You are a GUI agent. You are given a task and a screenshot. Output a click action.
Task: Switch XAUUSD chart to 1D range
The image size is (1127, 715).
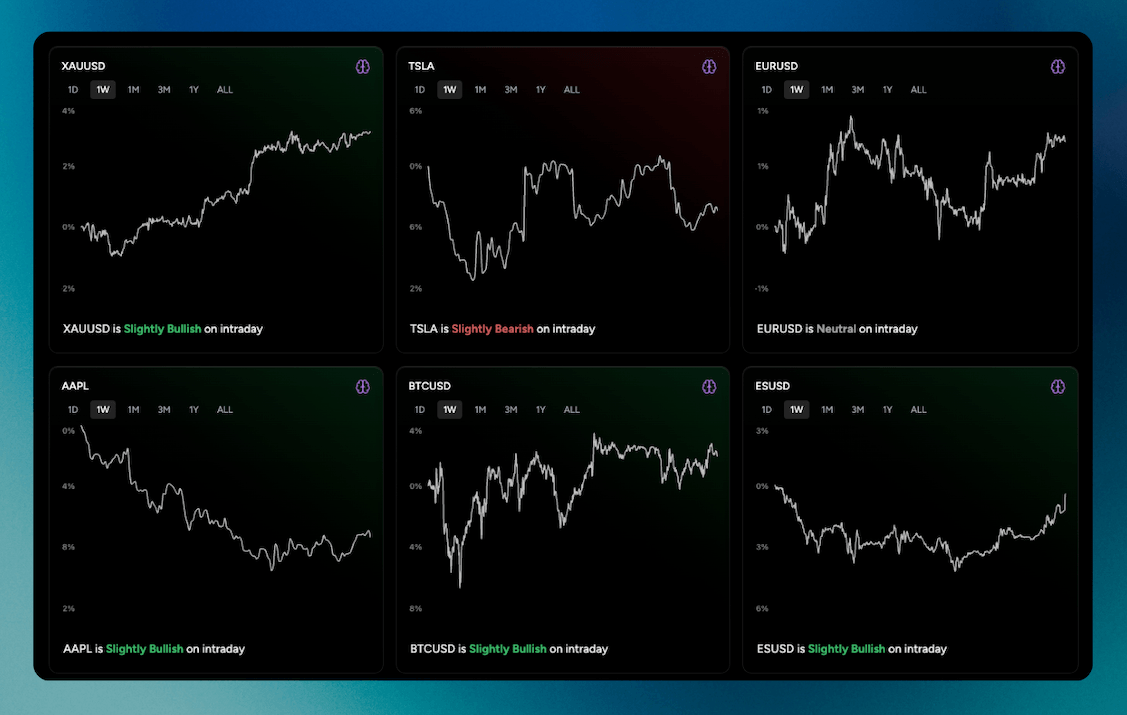tap(73, 90)
